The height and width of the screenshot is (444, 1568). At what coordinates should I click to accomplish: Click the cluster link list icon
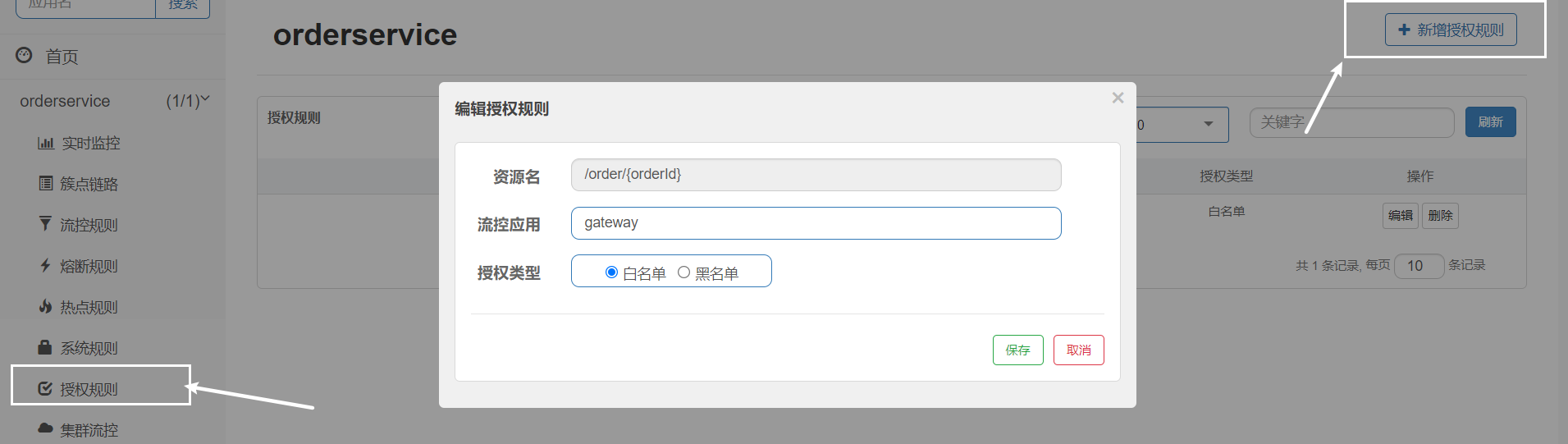coord(46,184)
